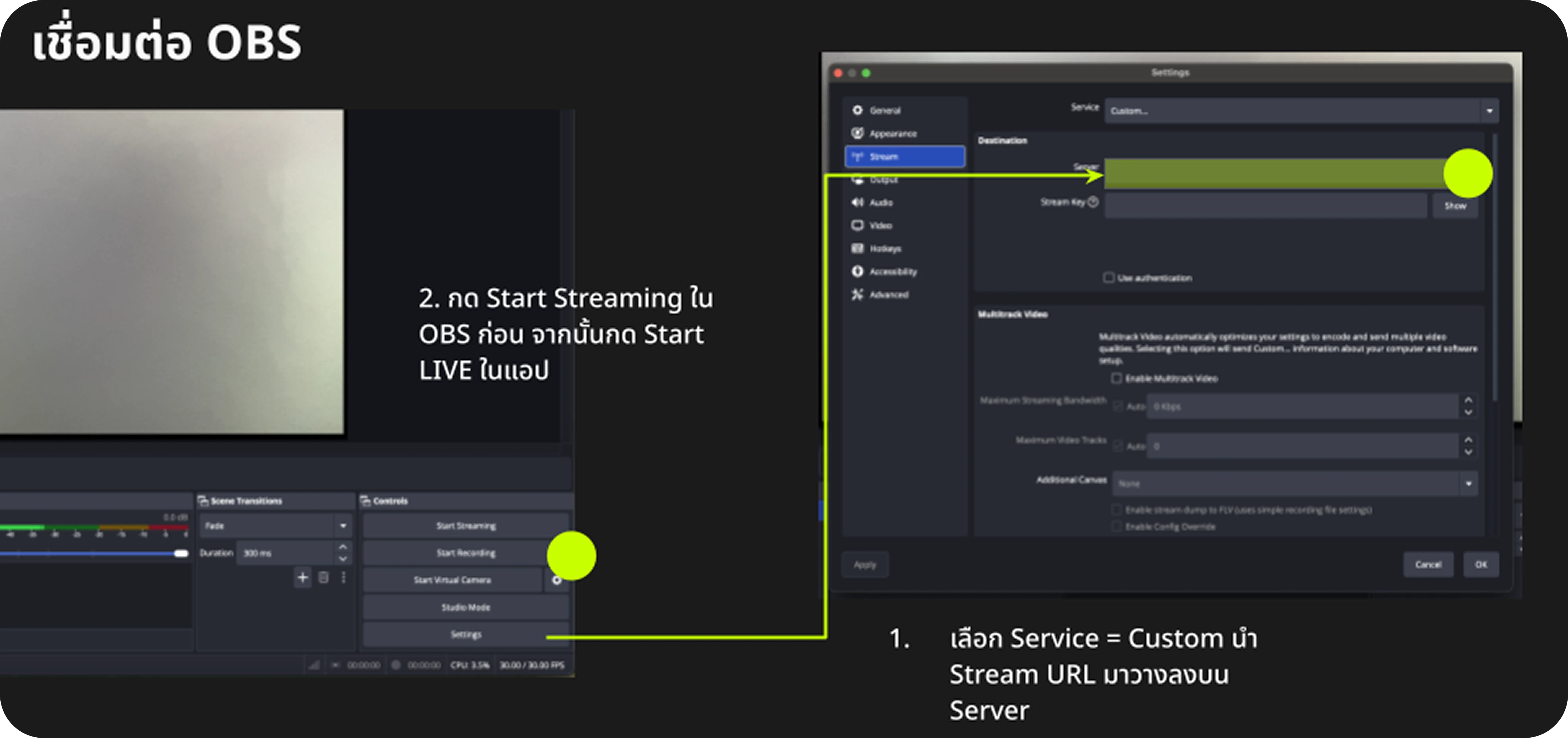The height and width of the screenshot is (738, 1568).
Task: Open the Output settings tab
Action: [905, 179]
